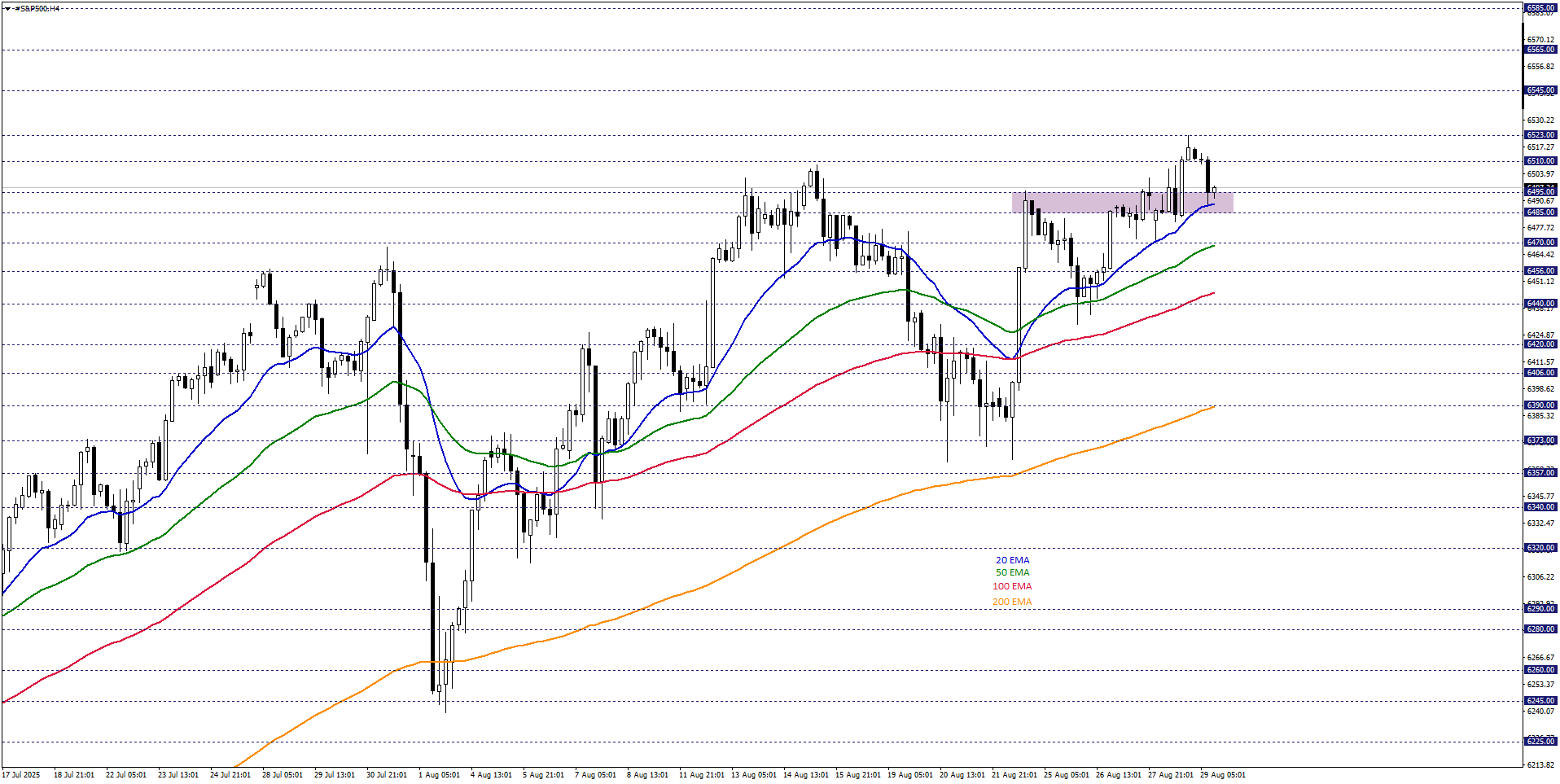Select the 6225.00 price level label
This screenshot has height=784, width=1560.
click(1540, 742)
